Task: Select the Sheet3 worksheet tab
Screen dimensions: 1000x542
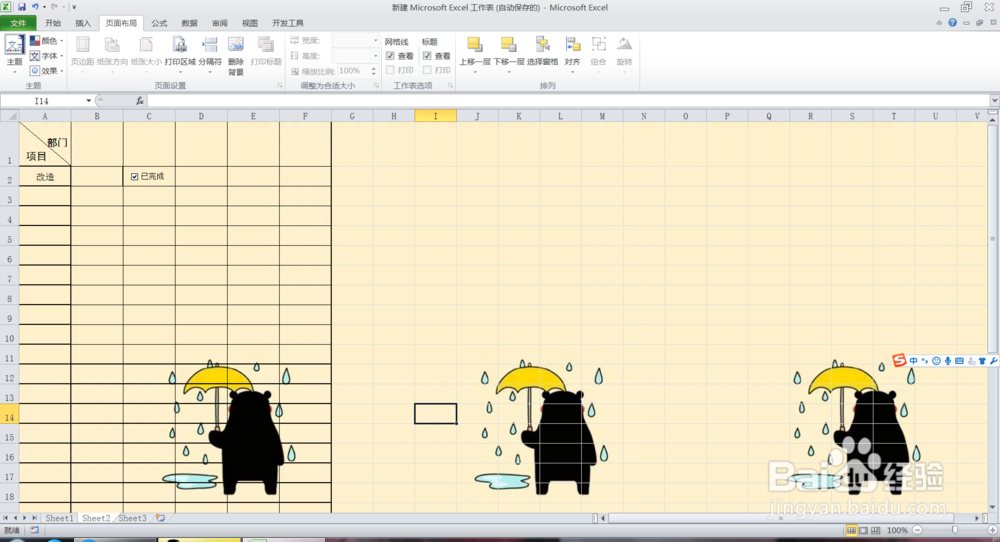Action: [133, 518]
